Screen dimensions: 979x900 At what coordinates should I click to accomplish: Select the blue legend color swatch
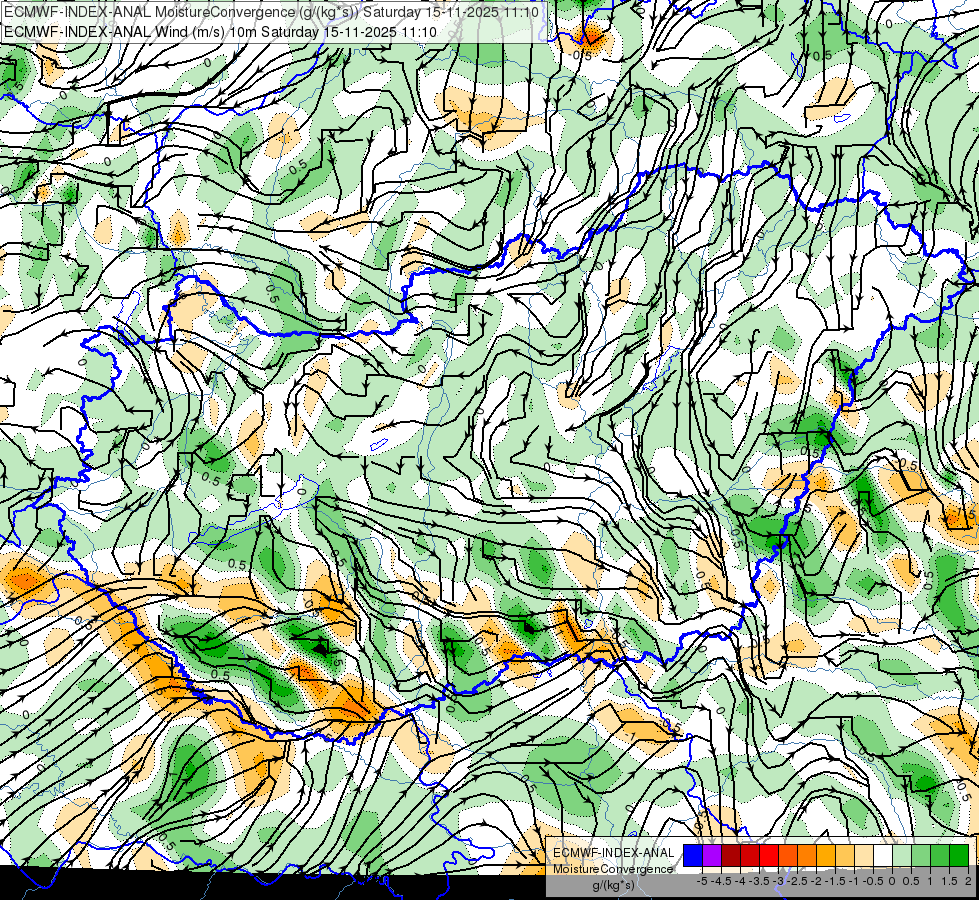(693, 855)
